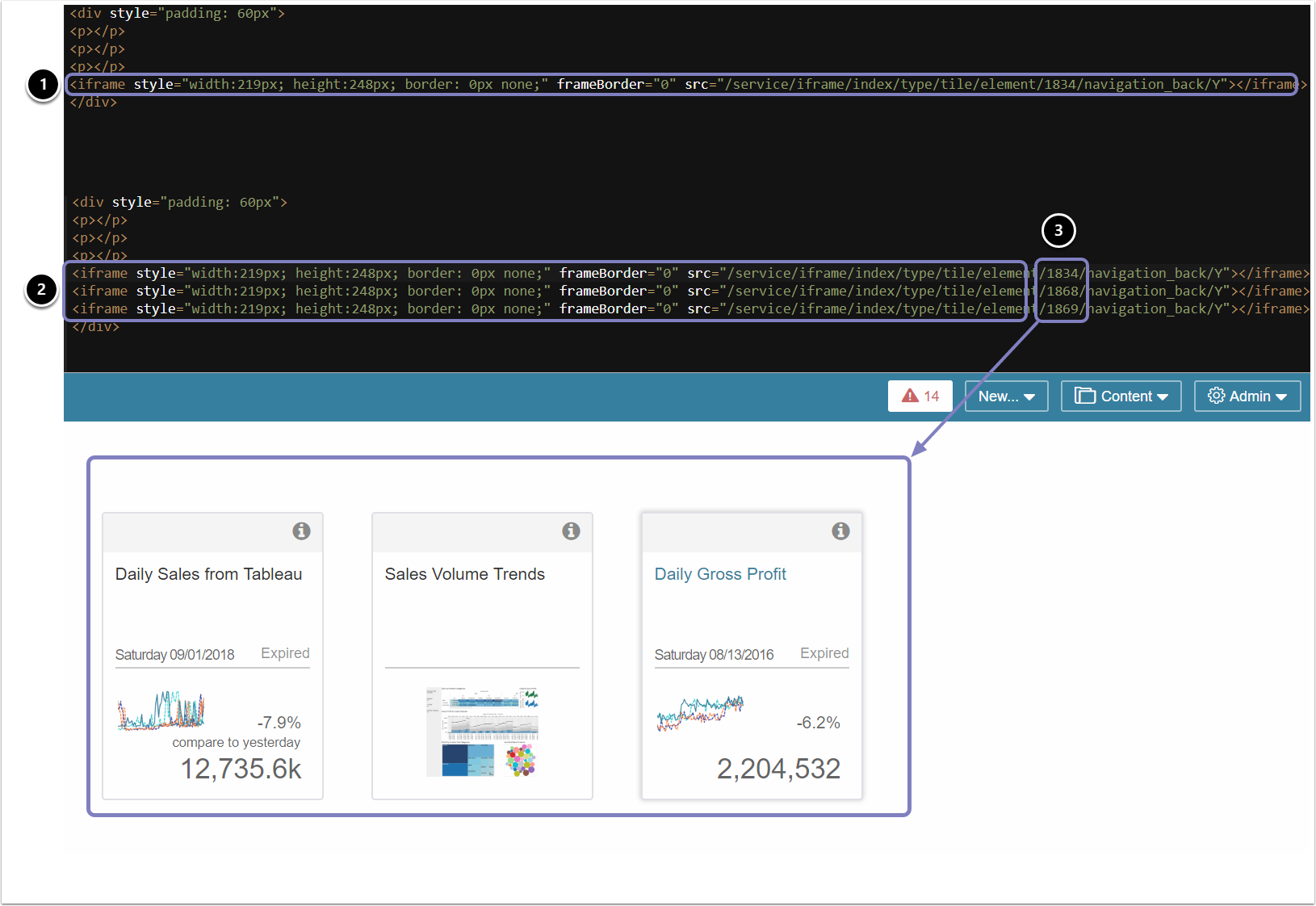This screenshot has width=1316, height=906.
Task: Expand the Admin dropdown arrow
Action: click(x=1281, y=397)
